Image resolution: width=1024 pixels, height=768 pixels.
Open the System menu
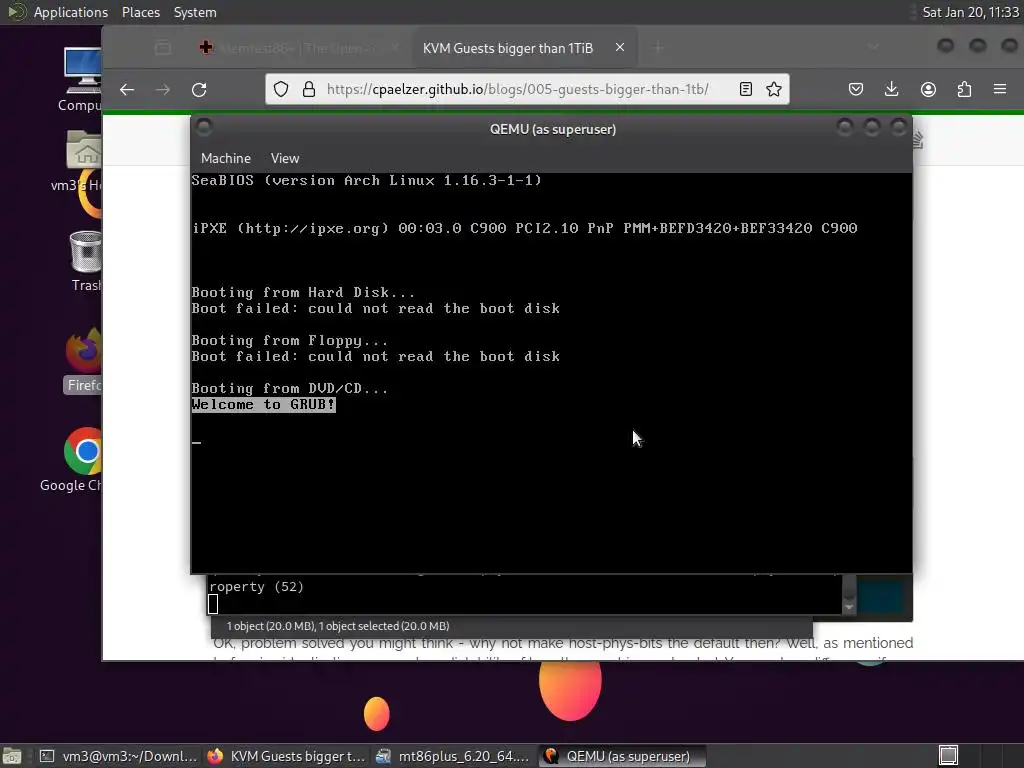pyautogui.click(x=195, y=12)
